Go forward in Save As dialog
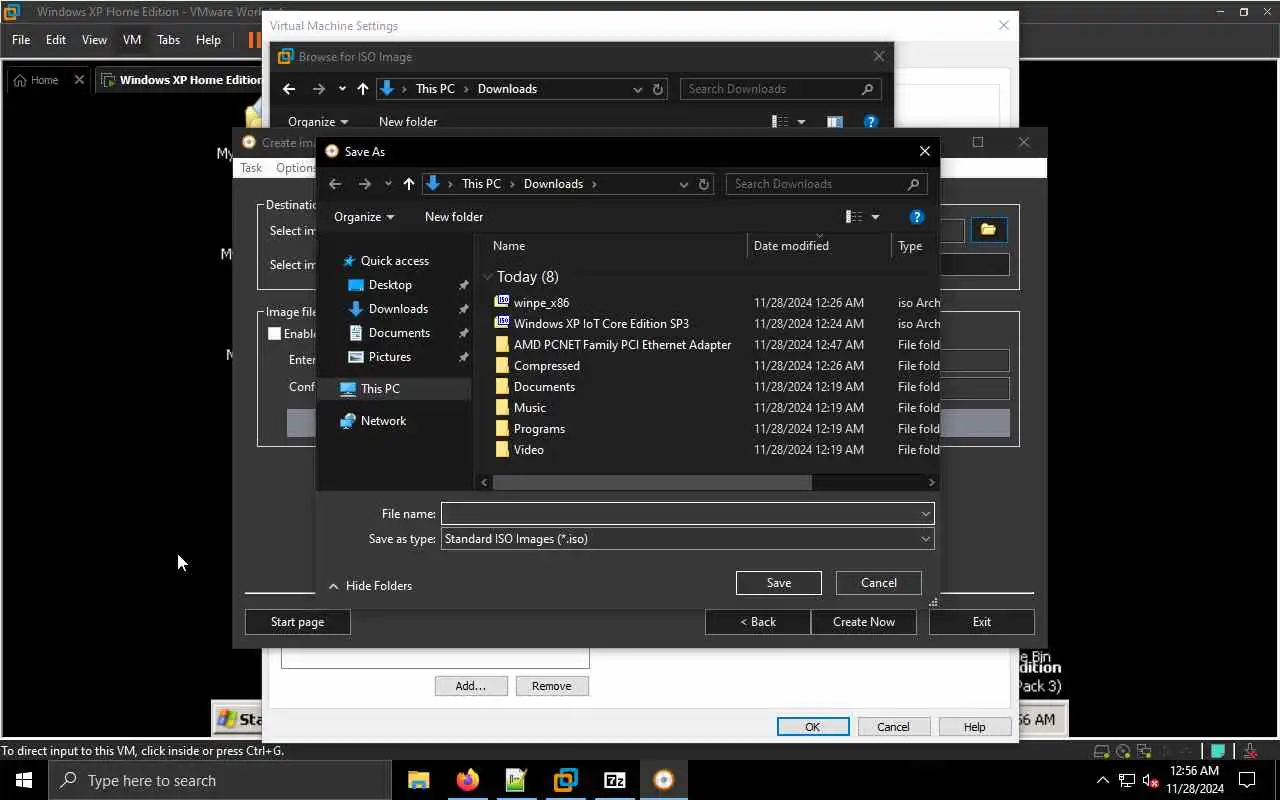The height and width of the screenshot is (800, 1280). (364, 184)
